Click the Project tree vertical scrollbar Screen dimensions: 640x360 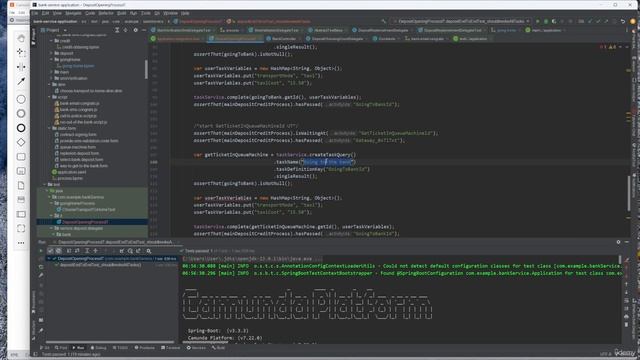click(x=146, y=69)
